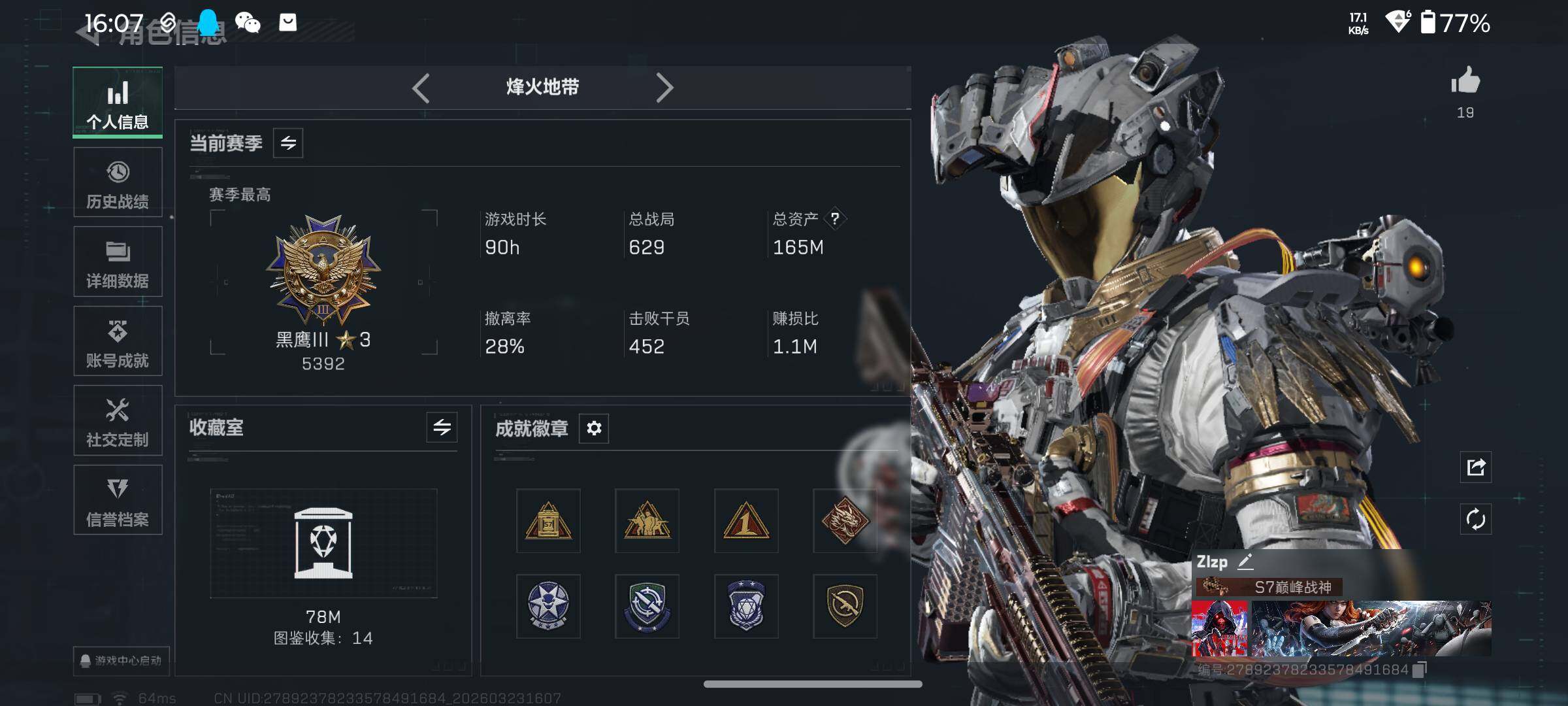Screen dimensions: 1568x706
Task: Switch to the 详细数据 sidebar tab
Action: click(x=118, y=261)
